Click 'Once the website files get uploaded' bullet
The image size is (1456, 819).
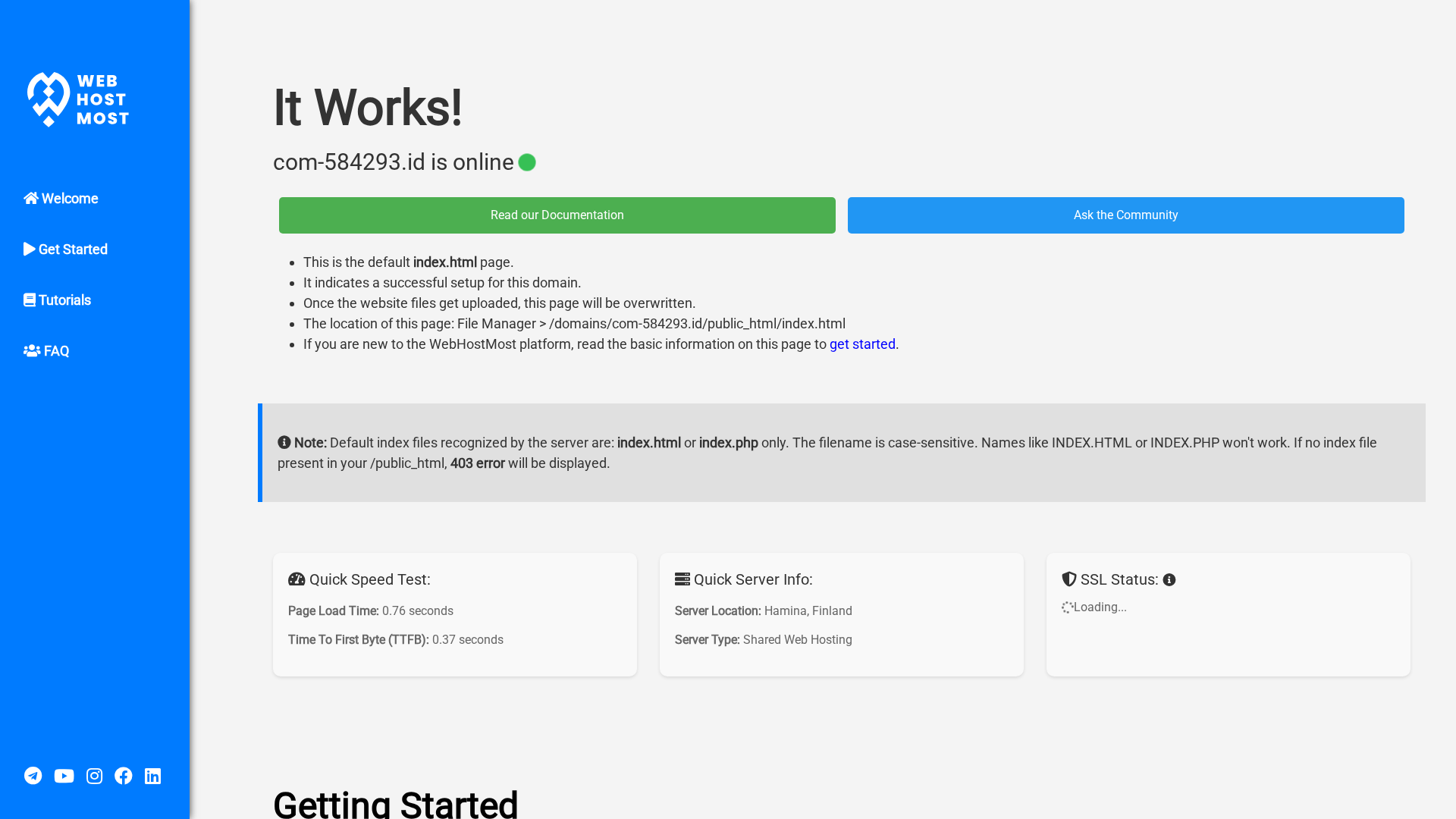(x=499, y=303)
